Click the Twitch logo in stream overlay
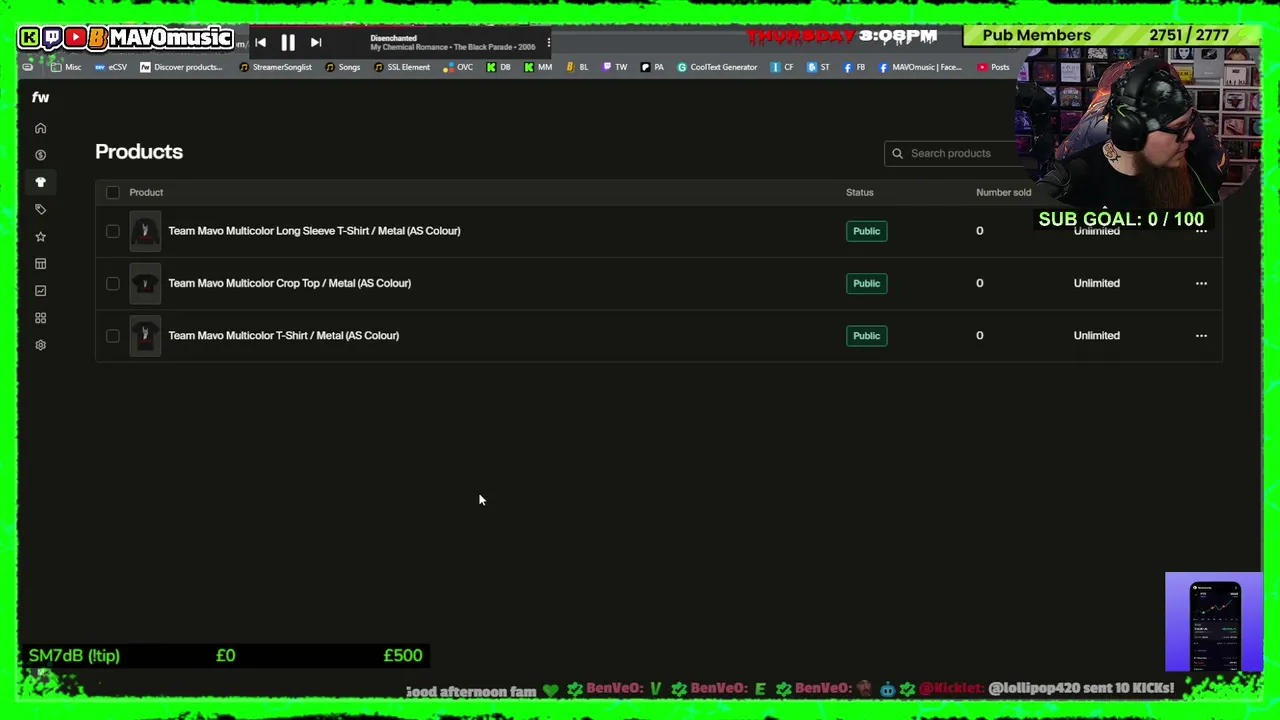1280x720 pixels. pyautogui.click(x=52, y=38)
